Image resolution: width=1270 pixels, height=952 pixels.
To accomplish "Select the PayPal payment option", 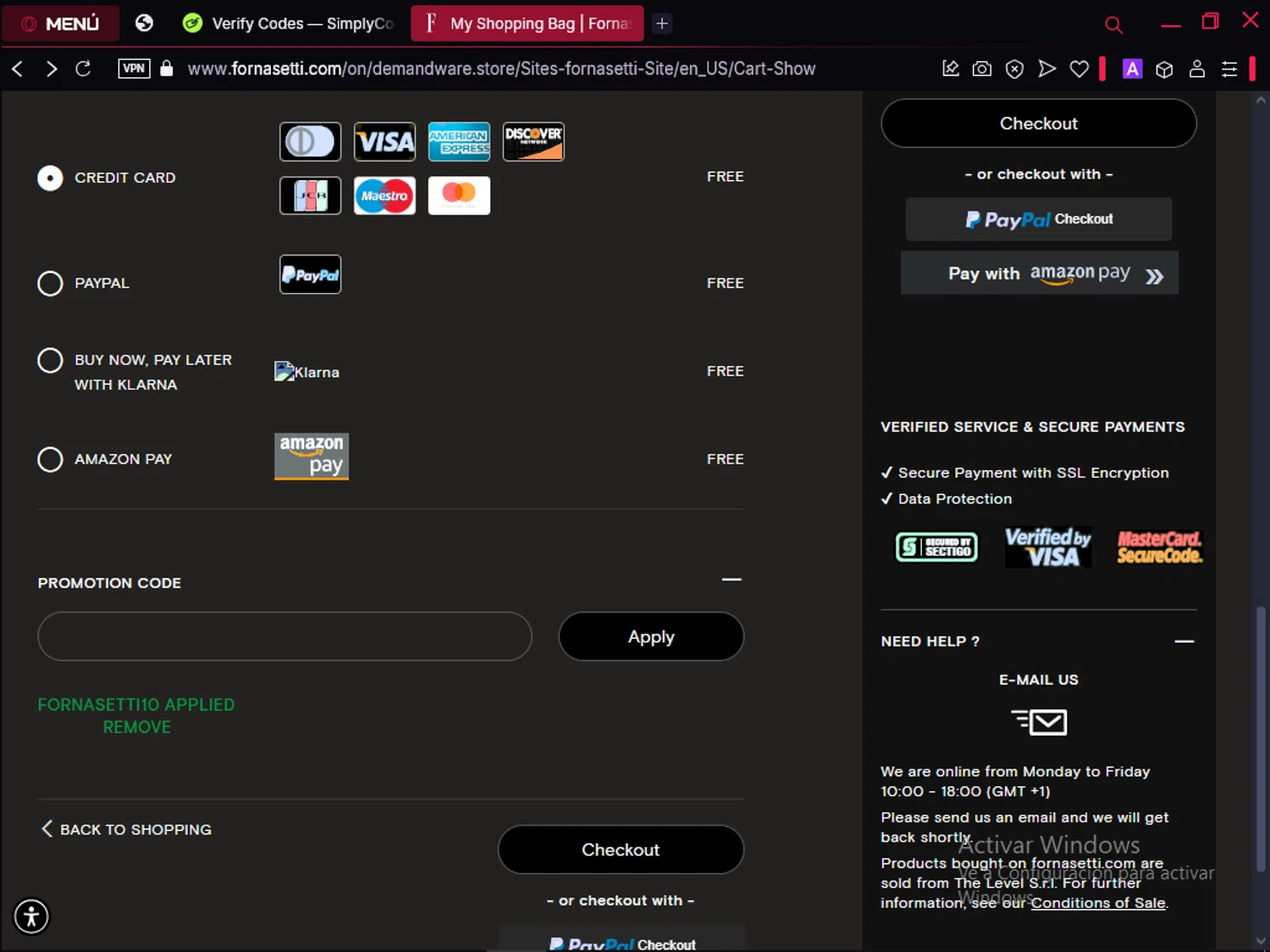I will tap(50, 283).
